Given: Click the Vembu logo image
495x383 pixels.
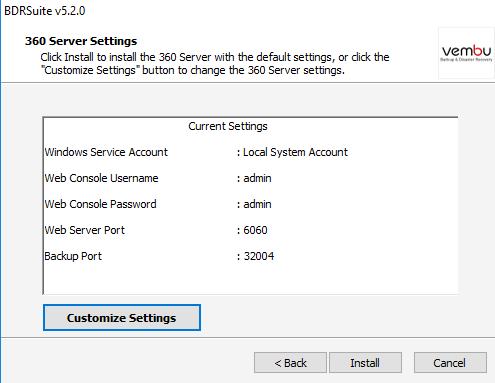Looking at the screenshot, I should (466, 53).
